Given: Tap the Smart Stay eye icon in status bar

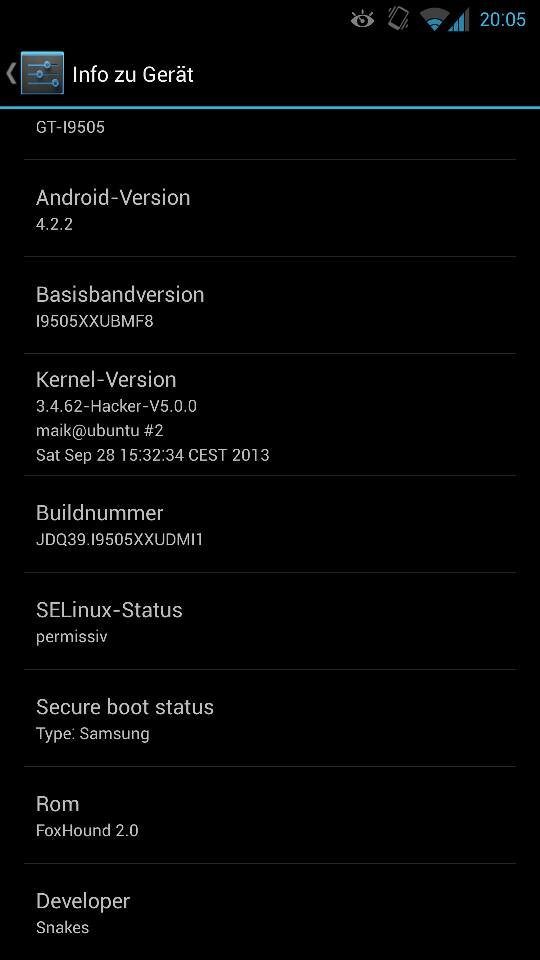Looking at the screenshot, I should [x=362, y=20].
